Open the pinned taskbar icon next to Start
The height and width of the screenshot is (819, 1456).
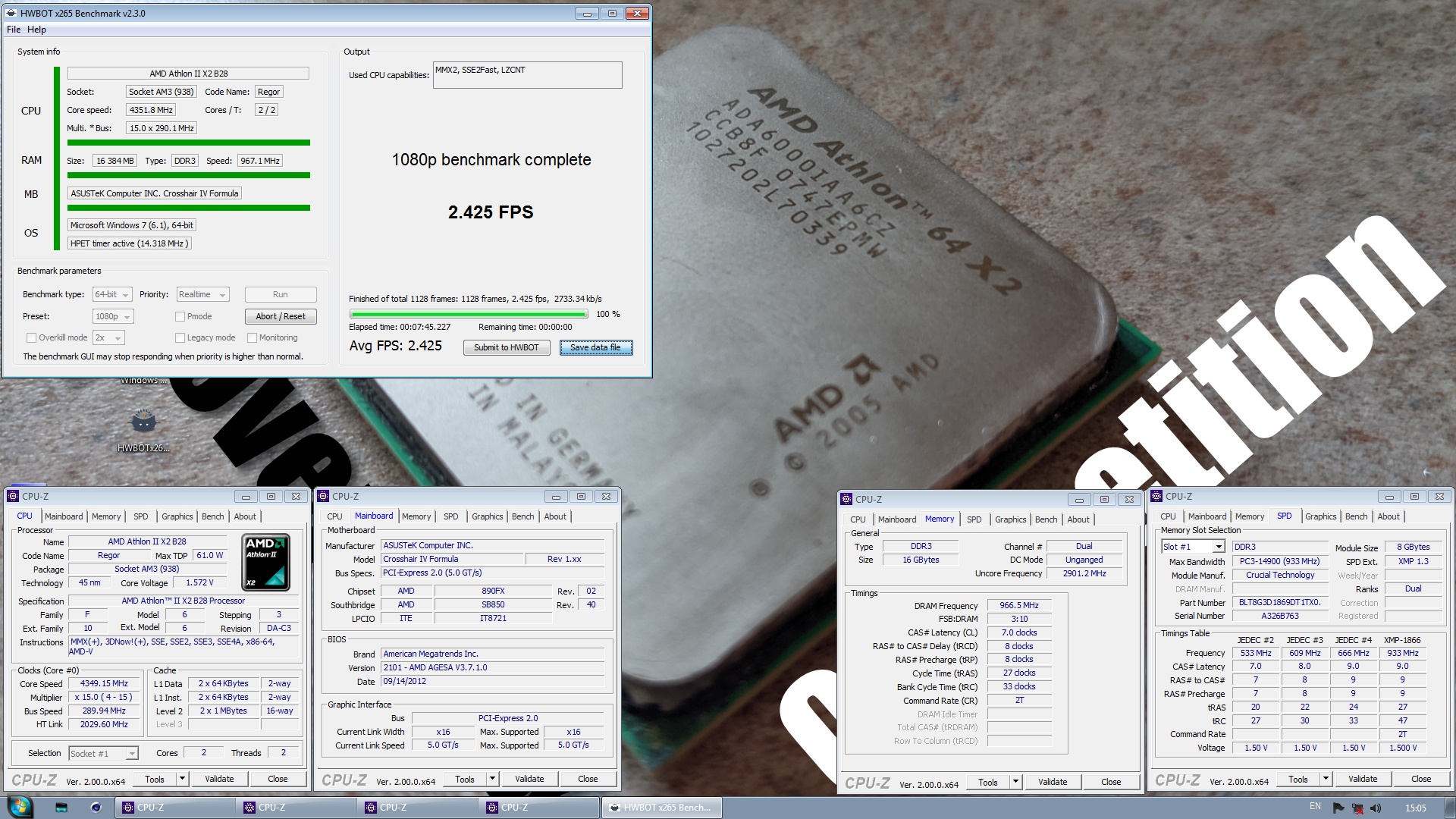62,808
